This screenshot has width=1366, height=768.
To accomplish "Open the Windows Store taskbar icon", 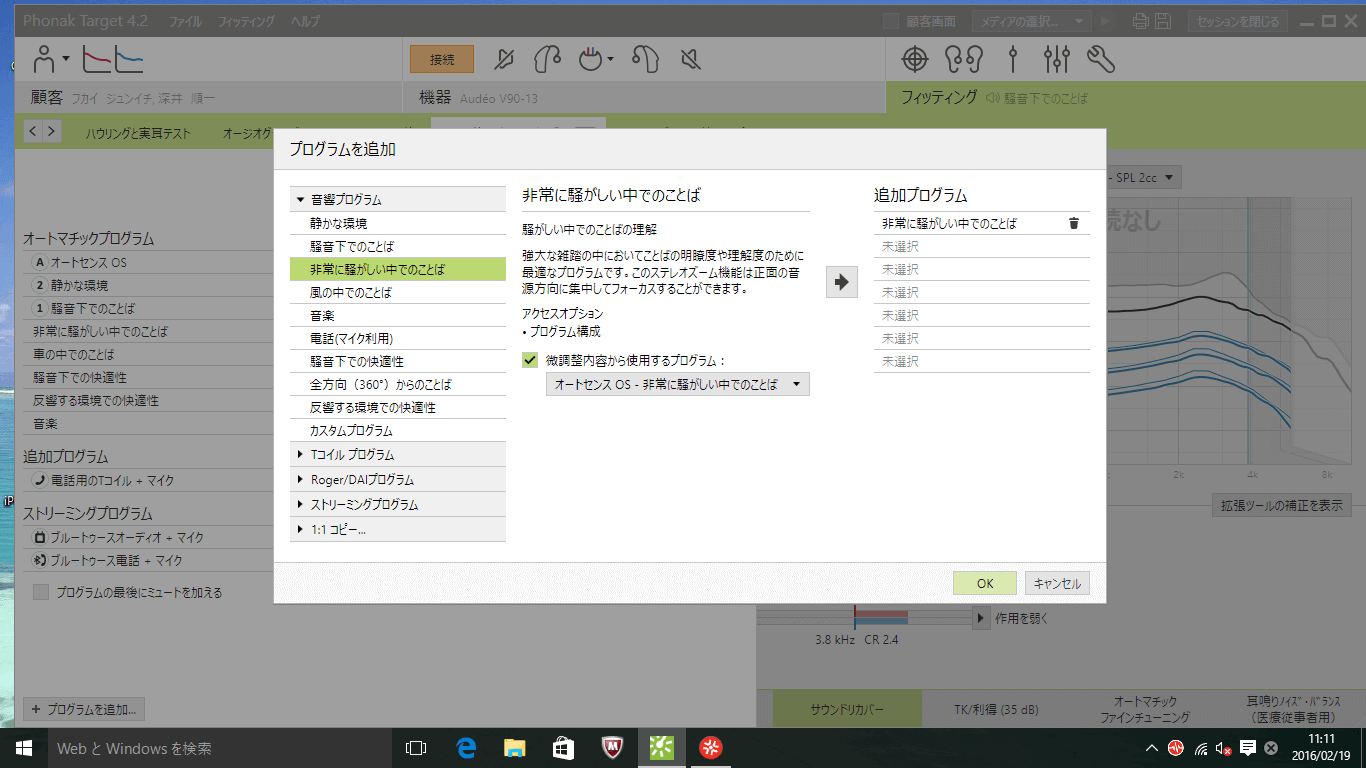I will (x=563, y=747).
